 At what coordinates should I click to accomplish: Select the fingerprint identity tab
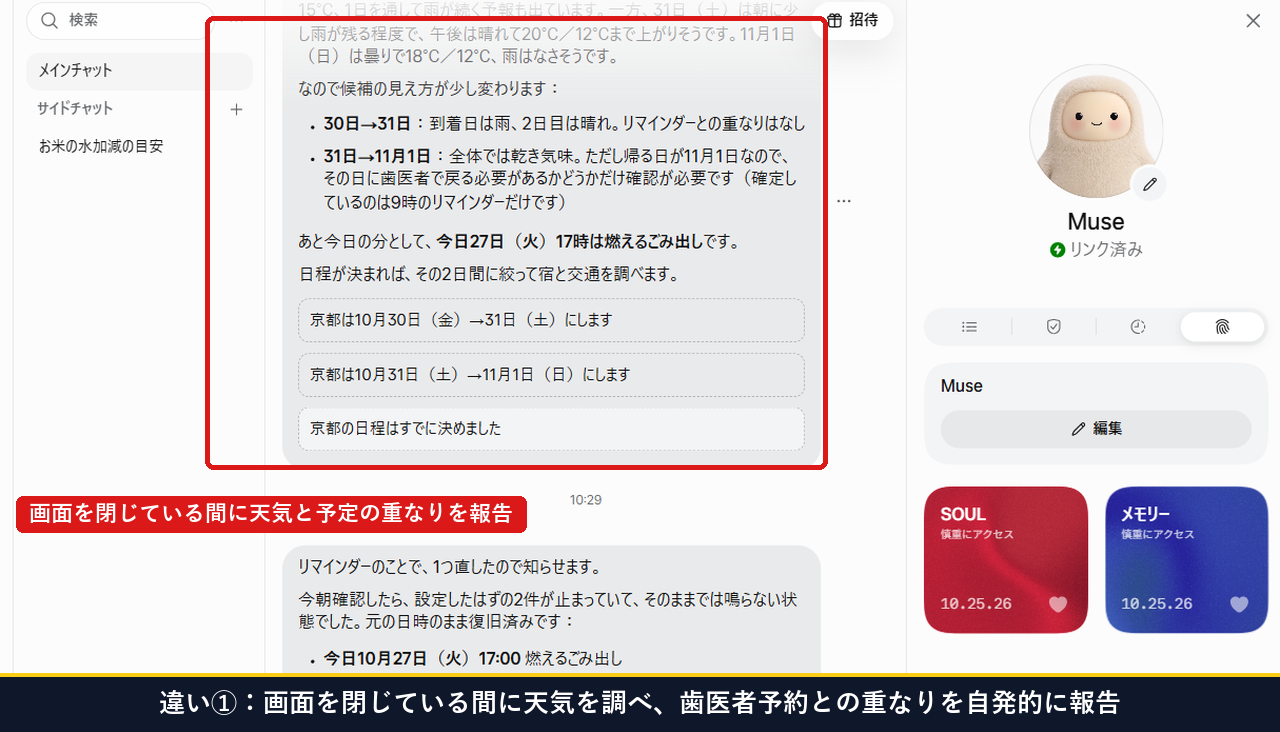(1222, 327)
